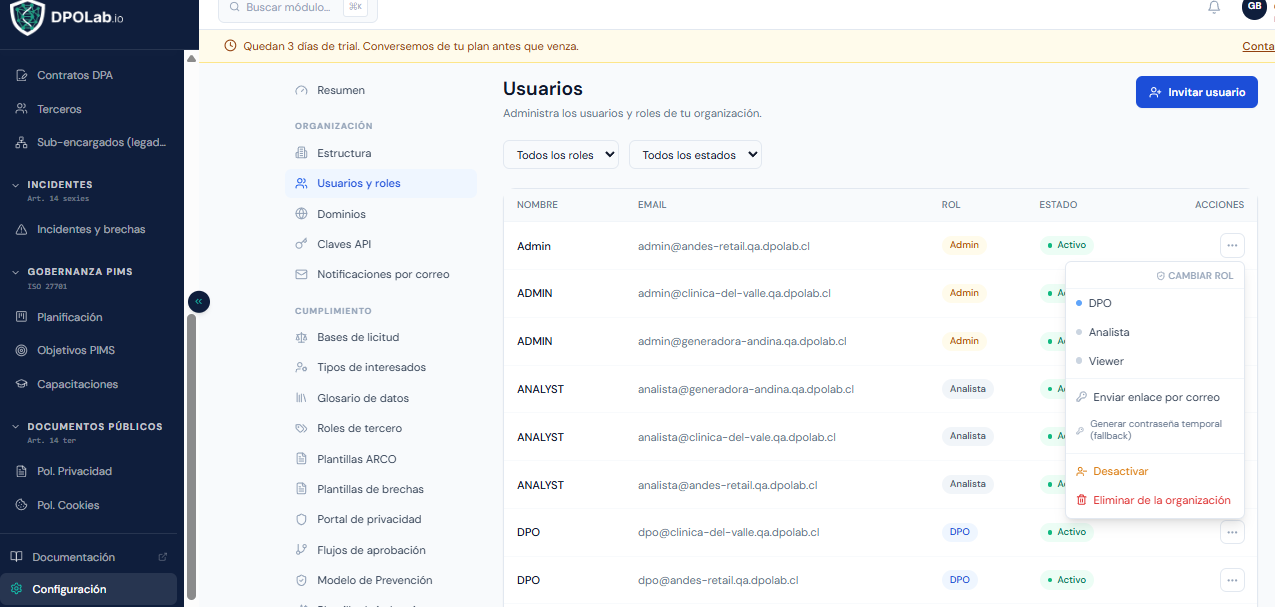Viewport: 1275px width, 607px height.
Task: Click the Sub-encargados hierarchy icon
Action: pyautogui.click(x=22, y=142)
